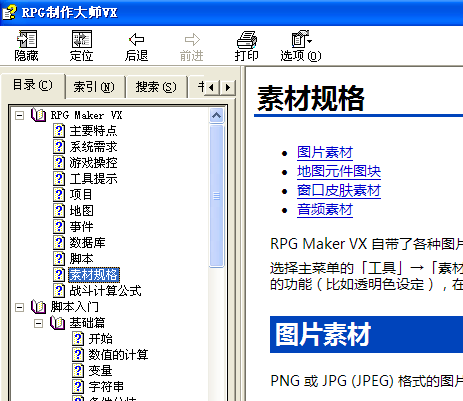Select the 工具提示 tree entry
Image resolution: width=463 pixels, height=401 pixels.
pos(93,179)
